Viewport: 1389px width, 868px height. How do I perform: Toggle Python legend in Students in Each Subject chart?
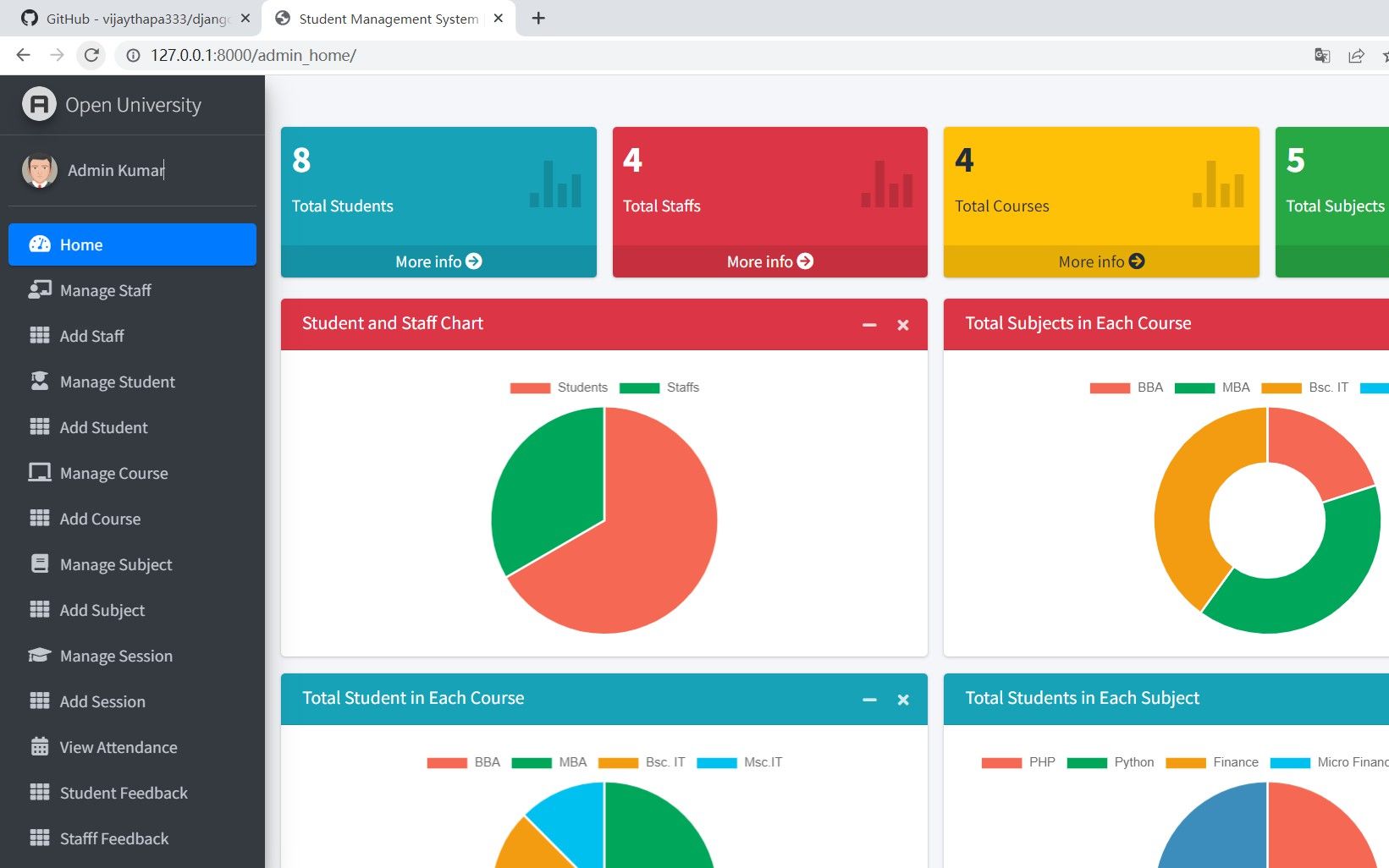(1111, 762)
